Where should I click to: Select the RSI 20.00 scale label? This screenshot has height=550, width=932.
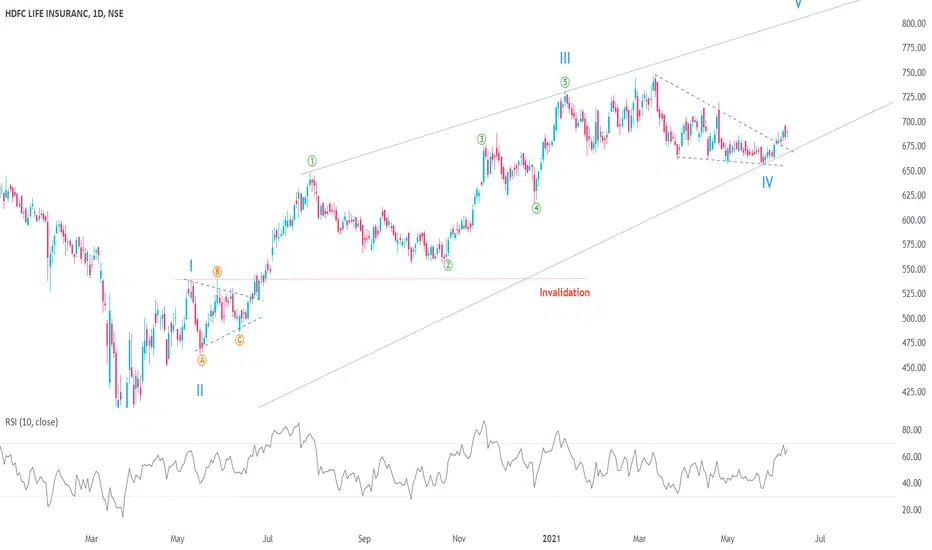click(912, 510)
